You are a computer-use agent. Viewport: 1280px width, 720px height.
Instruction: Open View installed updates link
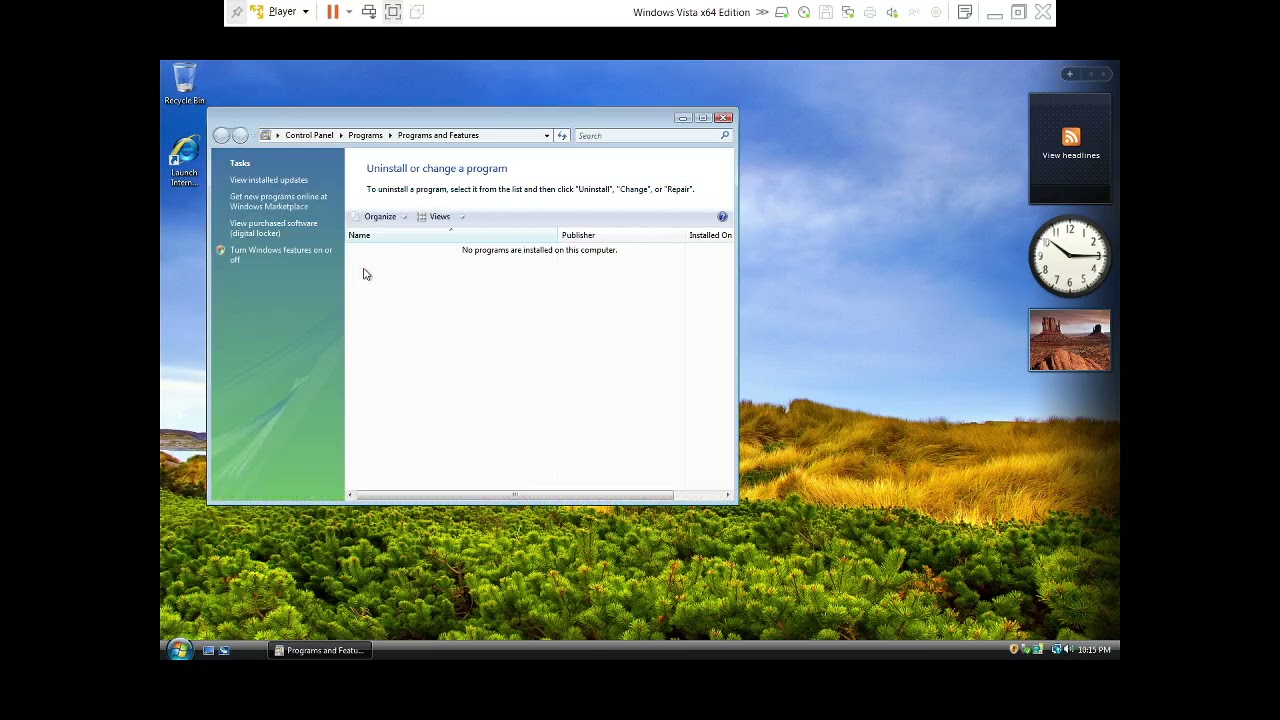click(269, 180)
